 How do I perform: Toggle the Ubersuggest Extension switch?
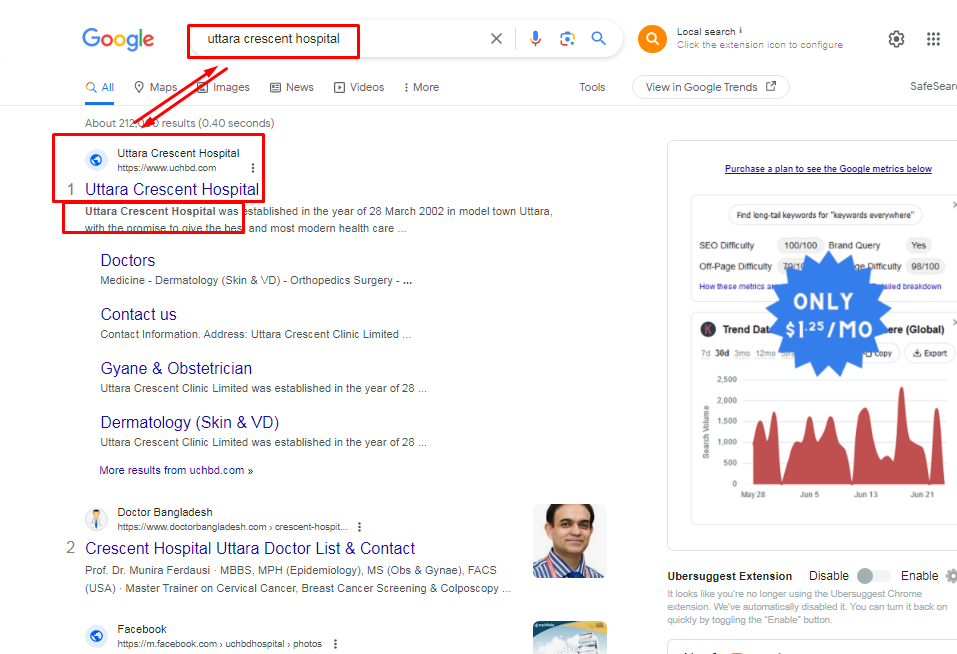[873, 576]
